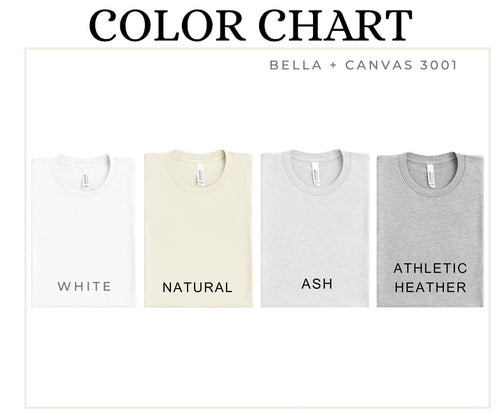
Task: Click the NATURAL label text
Action: coord(197,288)
